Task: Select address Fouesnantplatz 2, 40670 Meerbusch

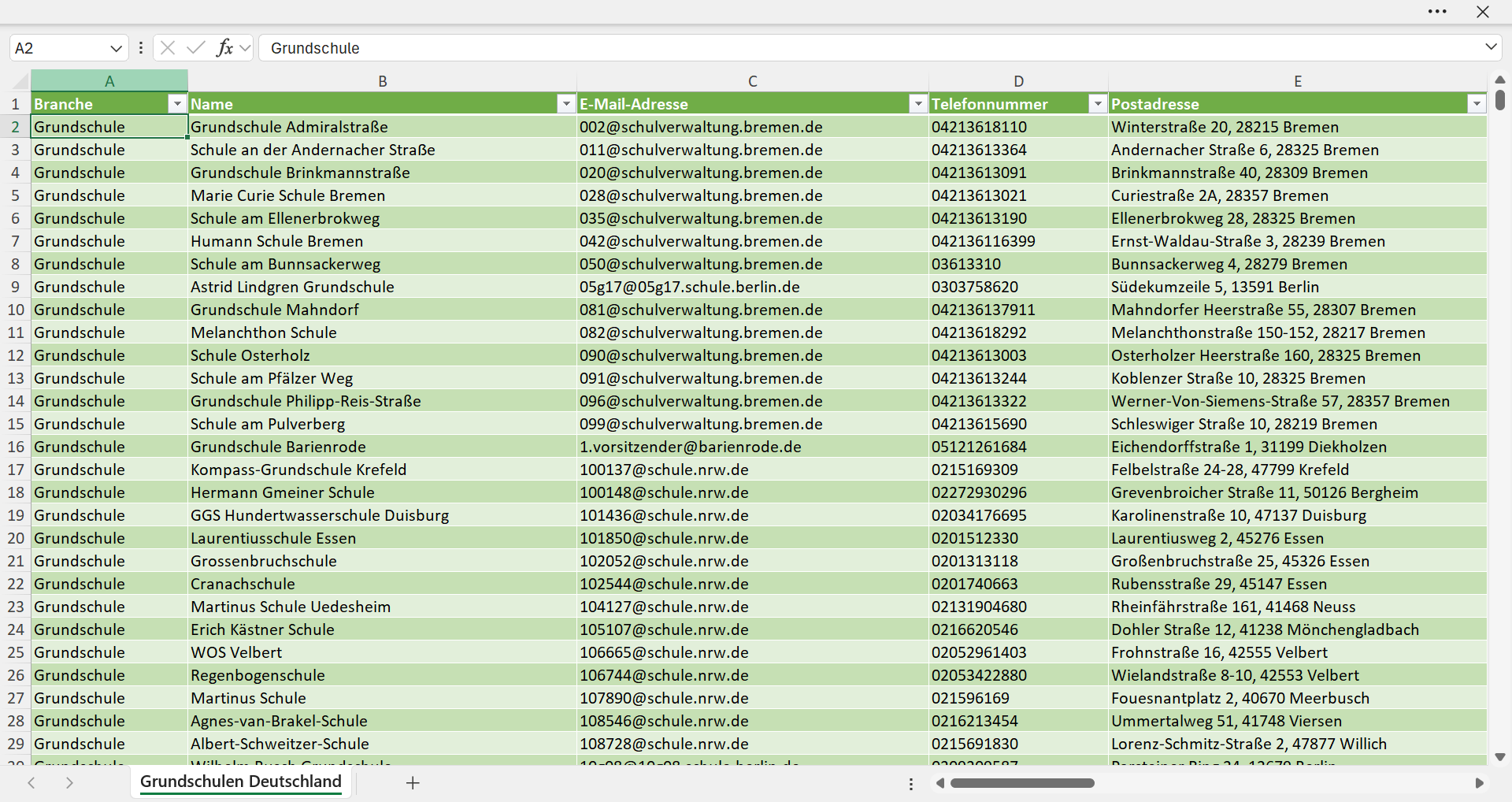Action: coord(1298,698)
